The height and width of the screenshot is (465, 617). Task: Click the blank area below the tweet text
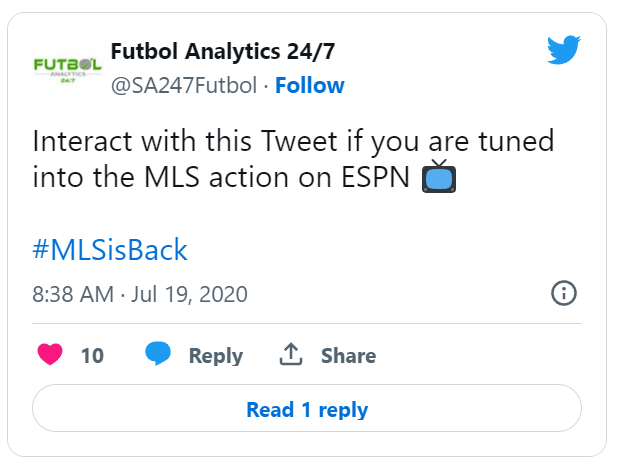click(x=307, y=214)
